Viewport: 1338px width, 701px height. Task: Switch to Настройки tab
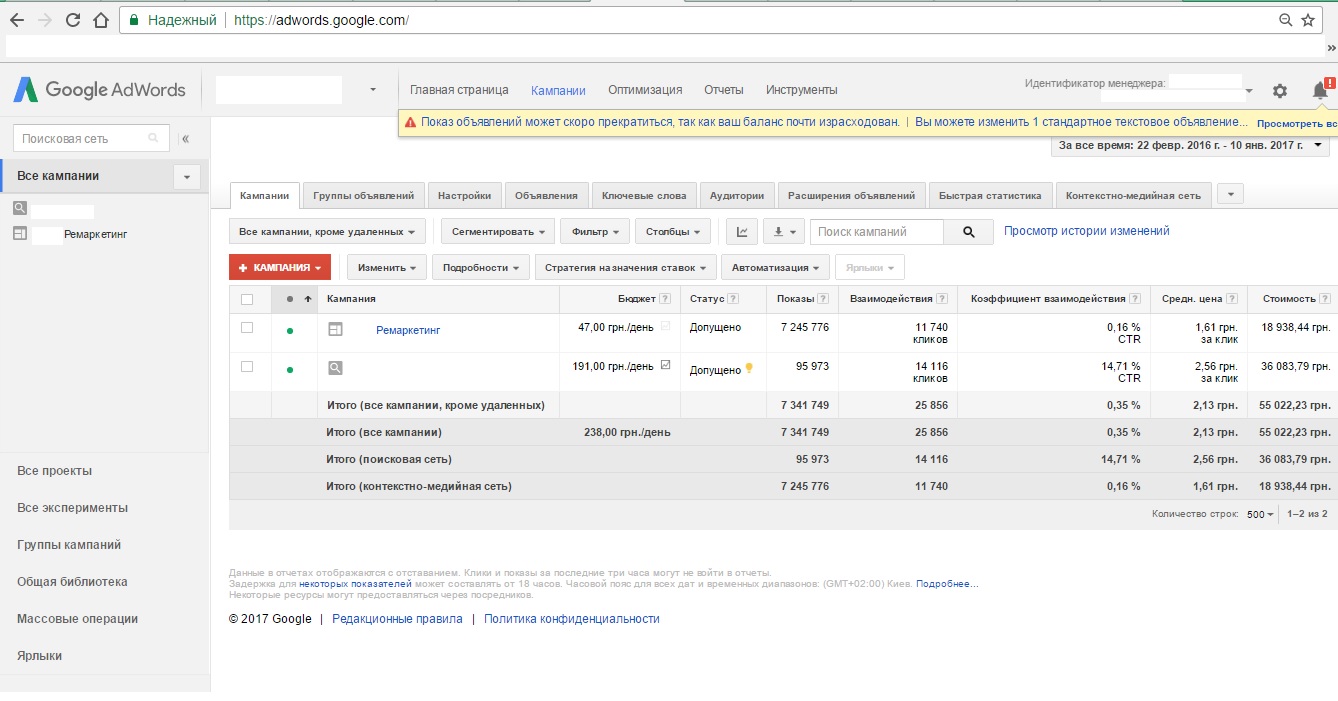[x=464, y=196]
